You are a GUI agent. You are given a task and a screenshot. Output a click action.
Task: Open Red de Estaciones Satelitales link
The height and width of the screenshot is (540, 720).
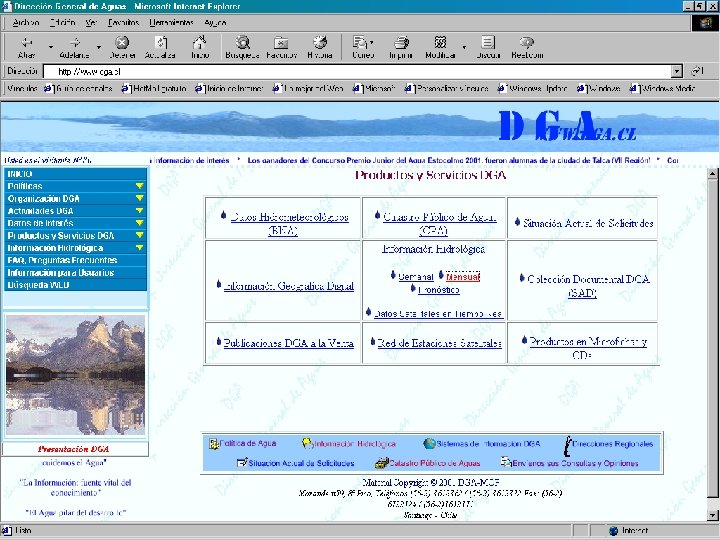click(x=439, y=343)
